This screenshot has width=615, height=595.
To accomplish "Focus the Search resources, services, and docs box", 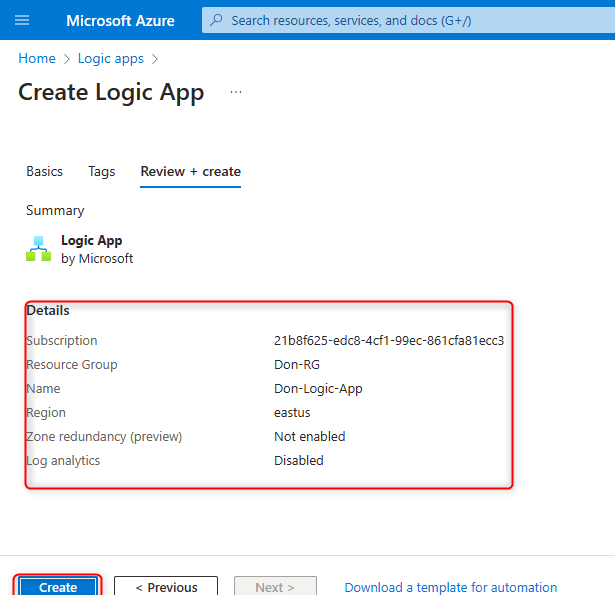I will [x=408, y=20].
